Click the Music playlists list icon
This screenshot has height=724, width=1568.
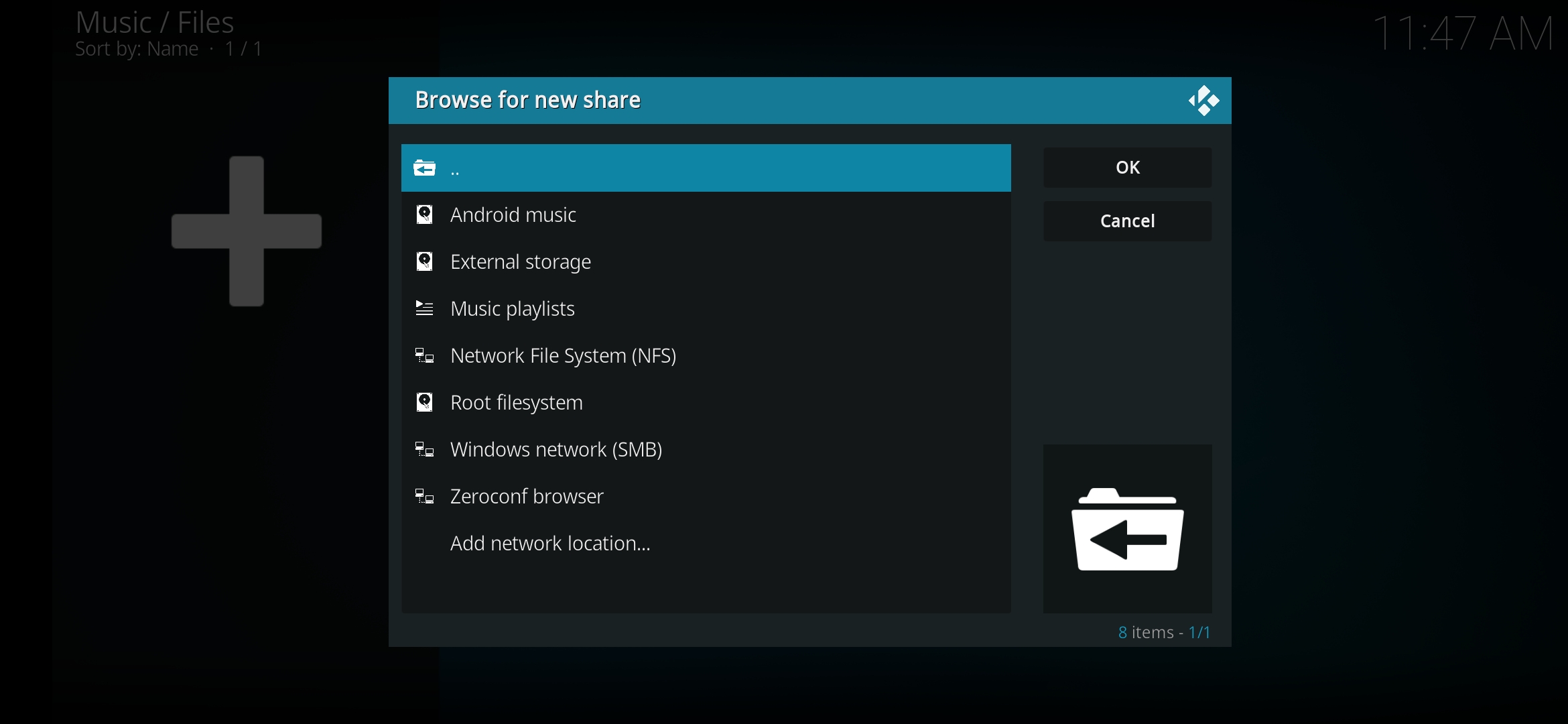pos(425,309)
